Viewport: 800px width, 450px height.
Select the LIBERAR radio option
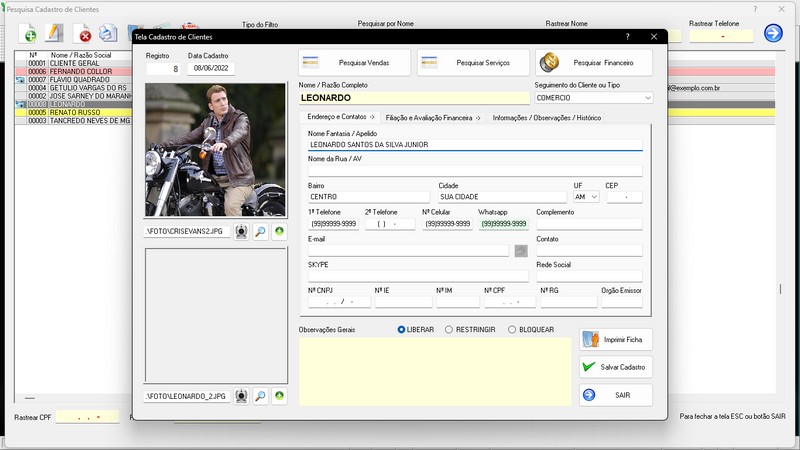pyautogui.click(x=402, y=329)
